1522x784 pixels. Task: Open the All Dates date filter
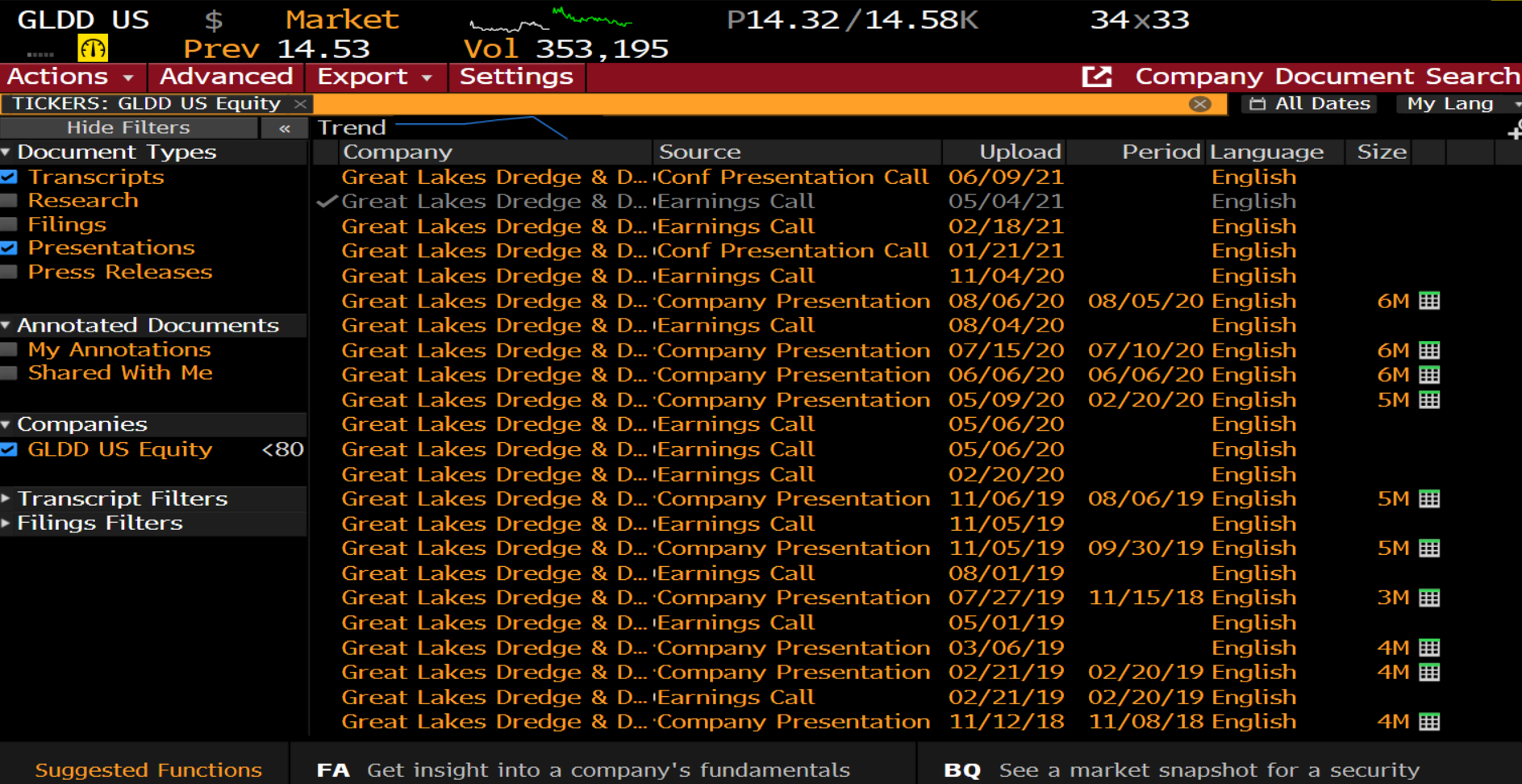(1310, 103)
